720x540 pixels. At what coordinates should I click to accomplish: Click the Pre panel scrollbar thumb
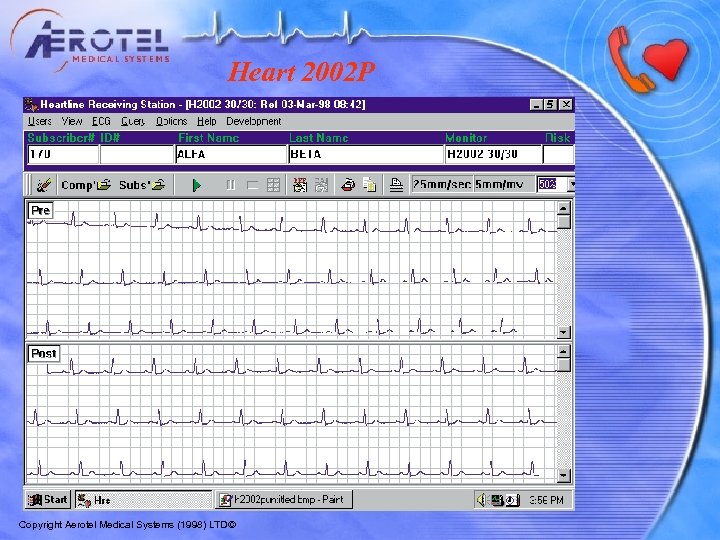564,222
